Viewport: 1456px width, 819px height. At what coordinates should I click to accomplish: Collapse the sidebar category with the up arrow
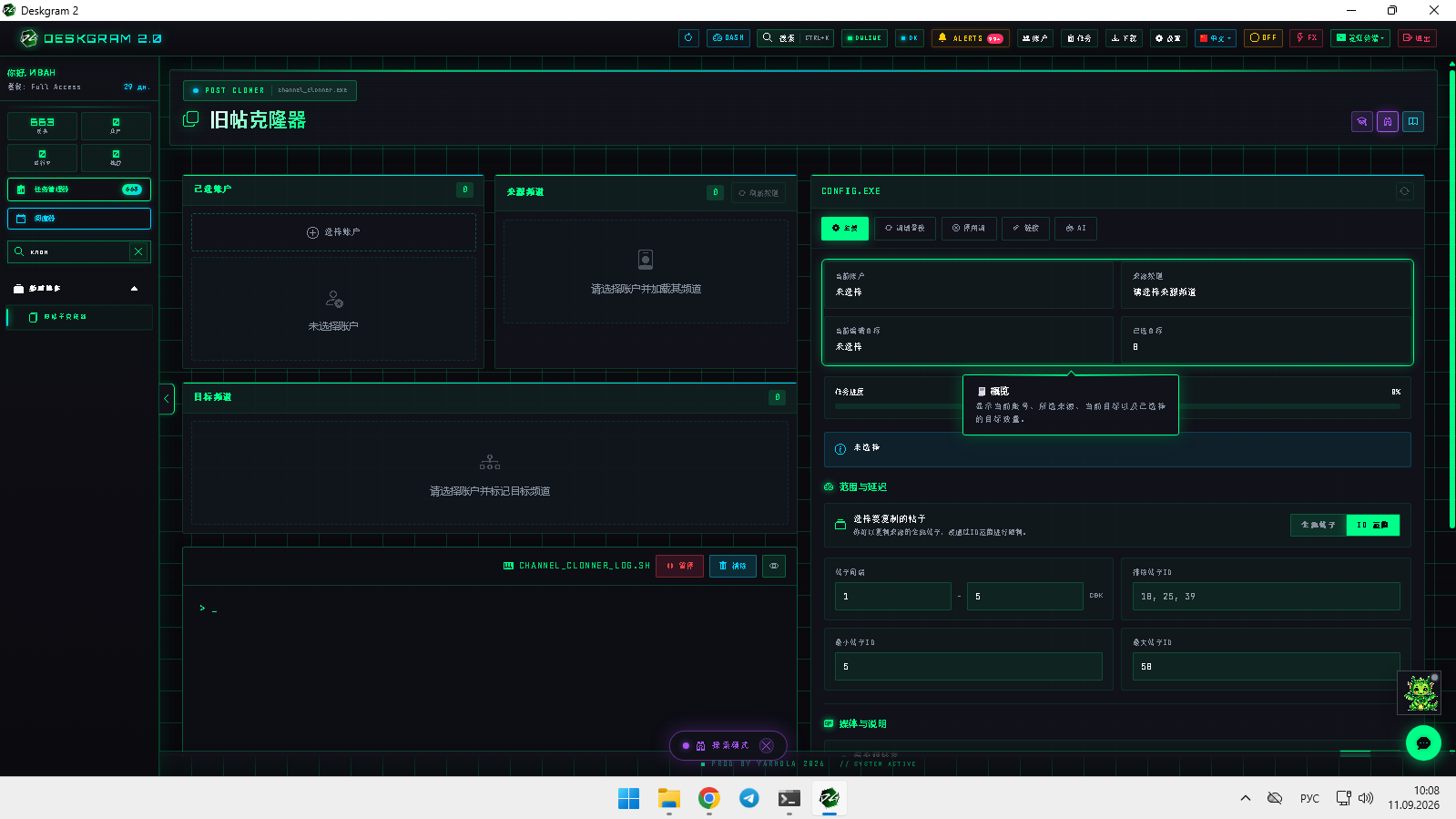[135, 289]
